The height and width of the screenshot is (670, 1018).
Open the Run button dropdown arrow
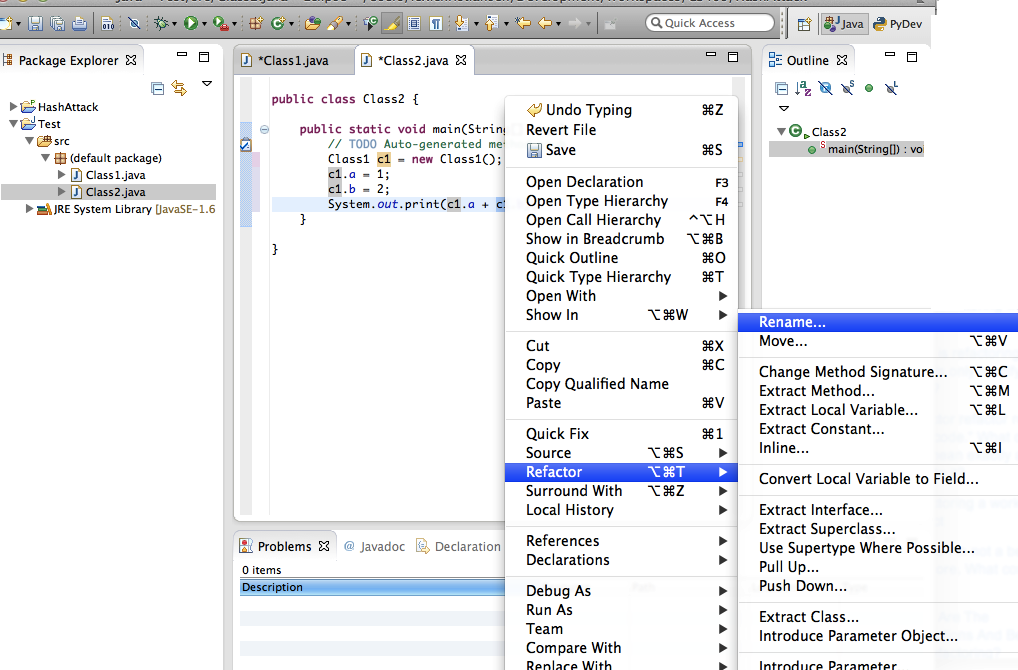[204, 25]
